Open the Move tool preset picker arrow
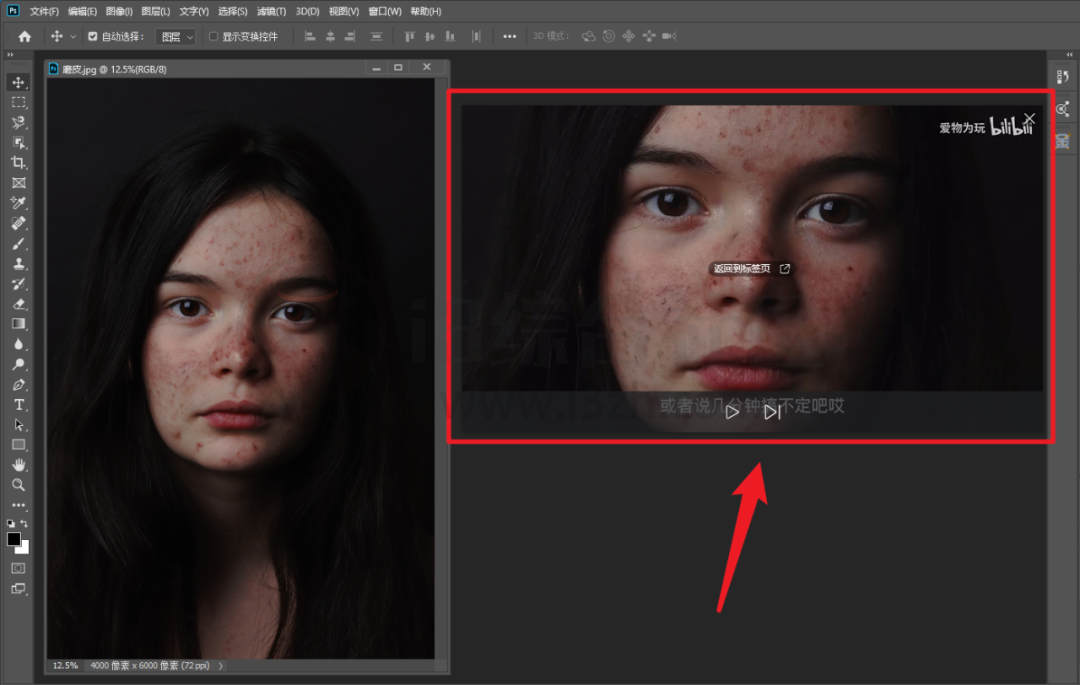 [72, 36]
